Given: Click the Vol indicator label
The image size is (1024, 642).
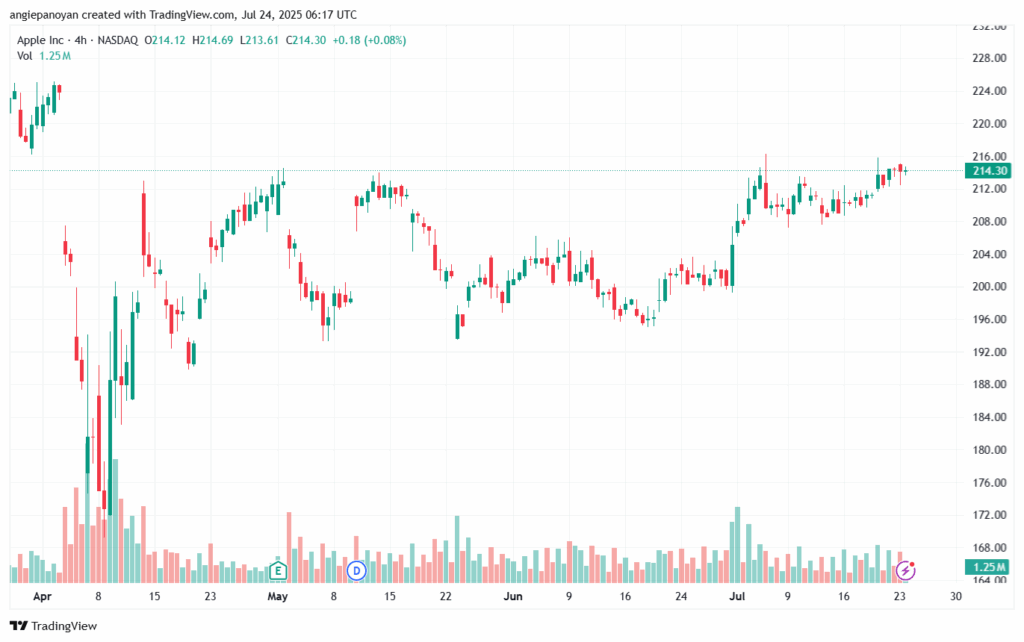Looking at the screenshot, I should pyautogui.click(x=24, y=56).
